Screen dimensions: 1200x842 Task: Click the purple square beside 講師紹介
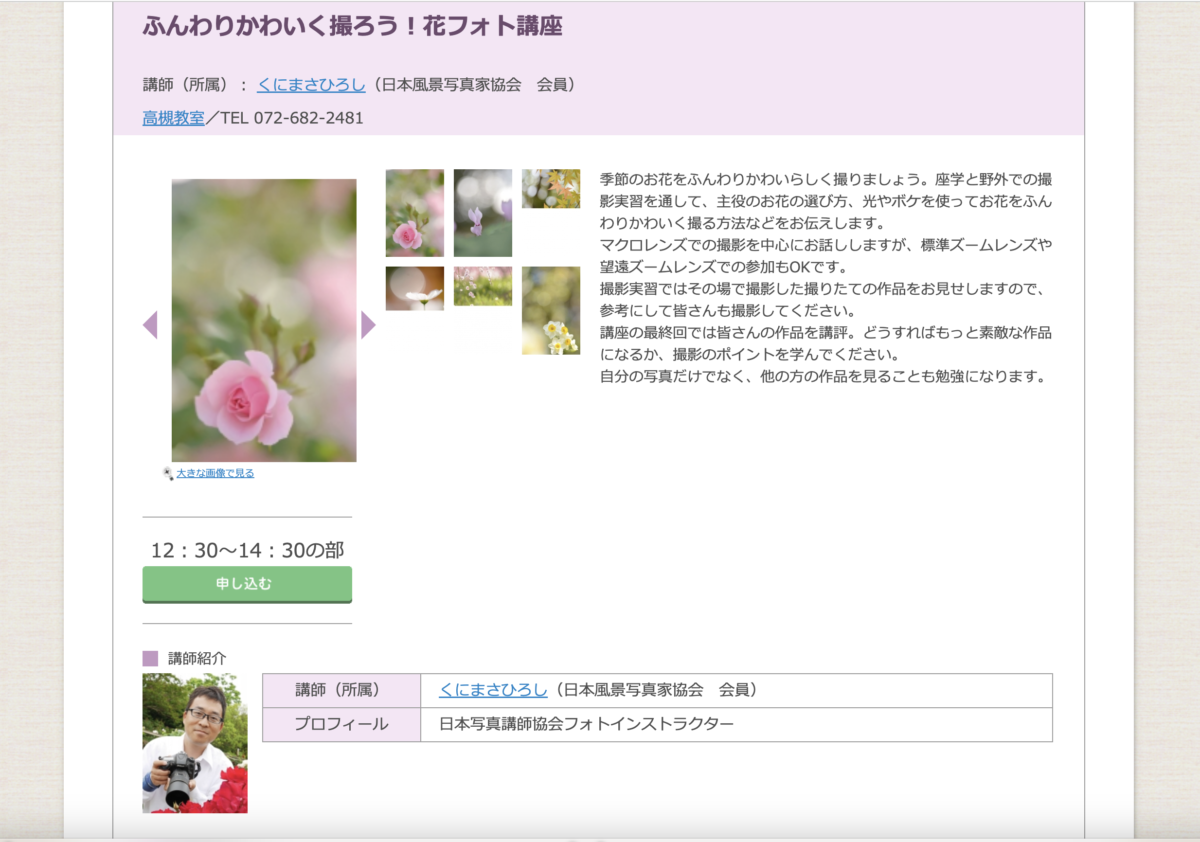150,659
